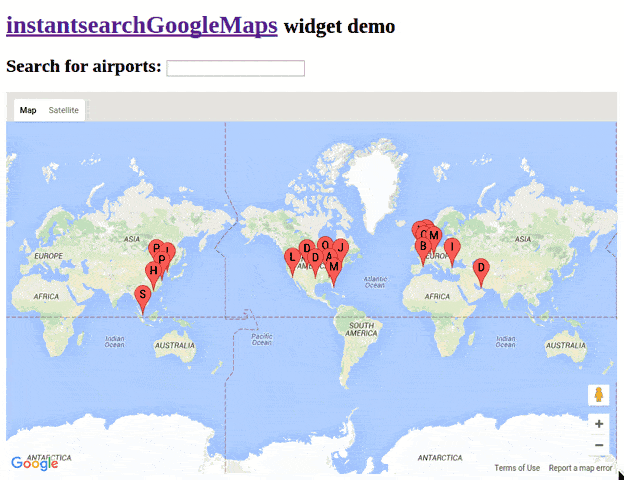Select the C marker in Europe
Image resolution: width=624 pixels, height=480 pixels.
[x=423, y=233]
